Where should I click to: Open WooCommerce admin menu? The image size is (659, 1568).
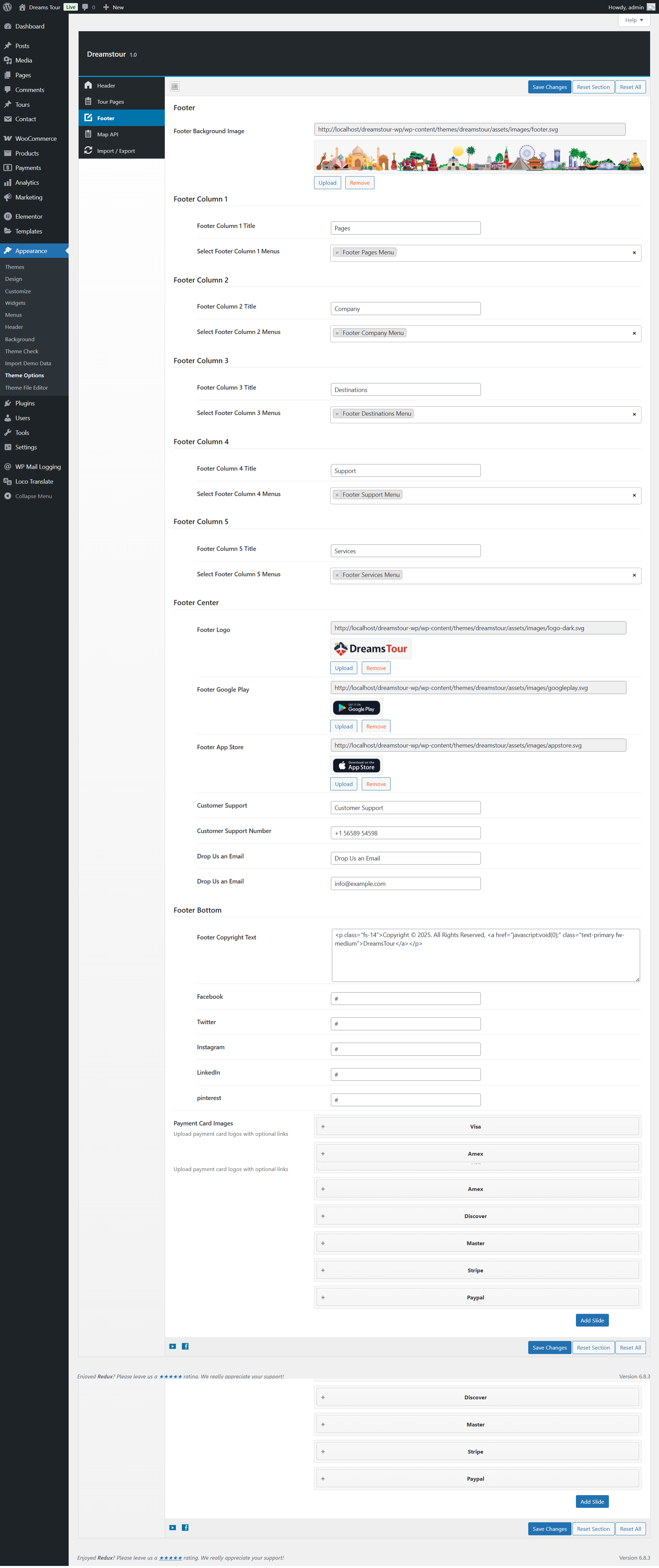pos(35,139)
